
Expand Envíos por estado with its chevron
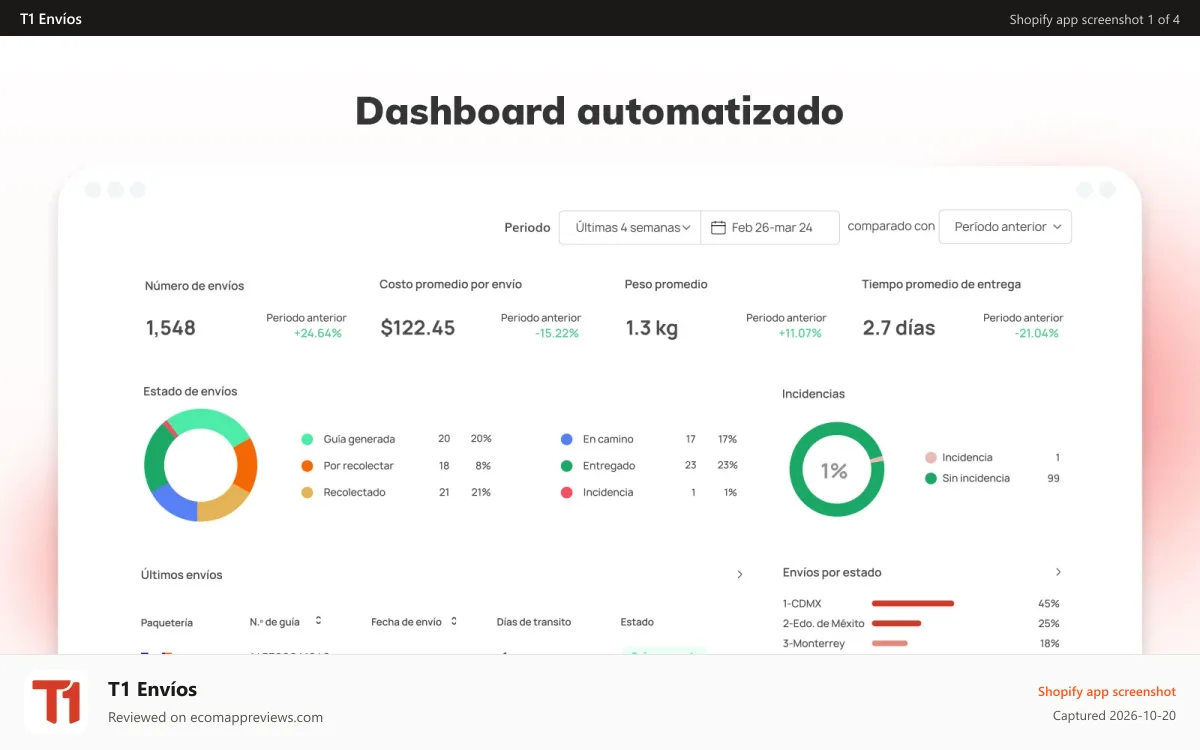point(1058,572)
